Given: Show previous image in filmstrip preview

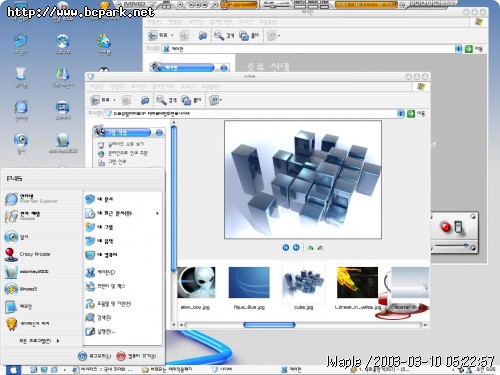Looking at the screenshot, I should tap(286, 247).
